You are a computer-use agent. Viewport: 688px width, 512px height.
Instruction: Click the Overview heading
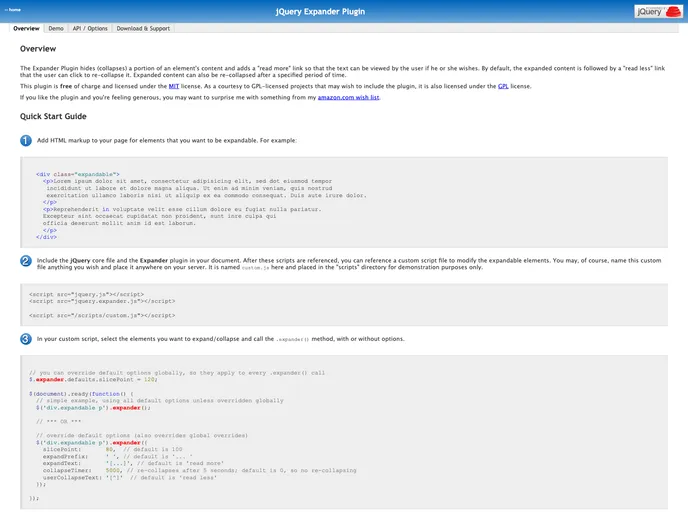pos(38,49)
